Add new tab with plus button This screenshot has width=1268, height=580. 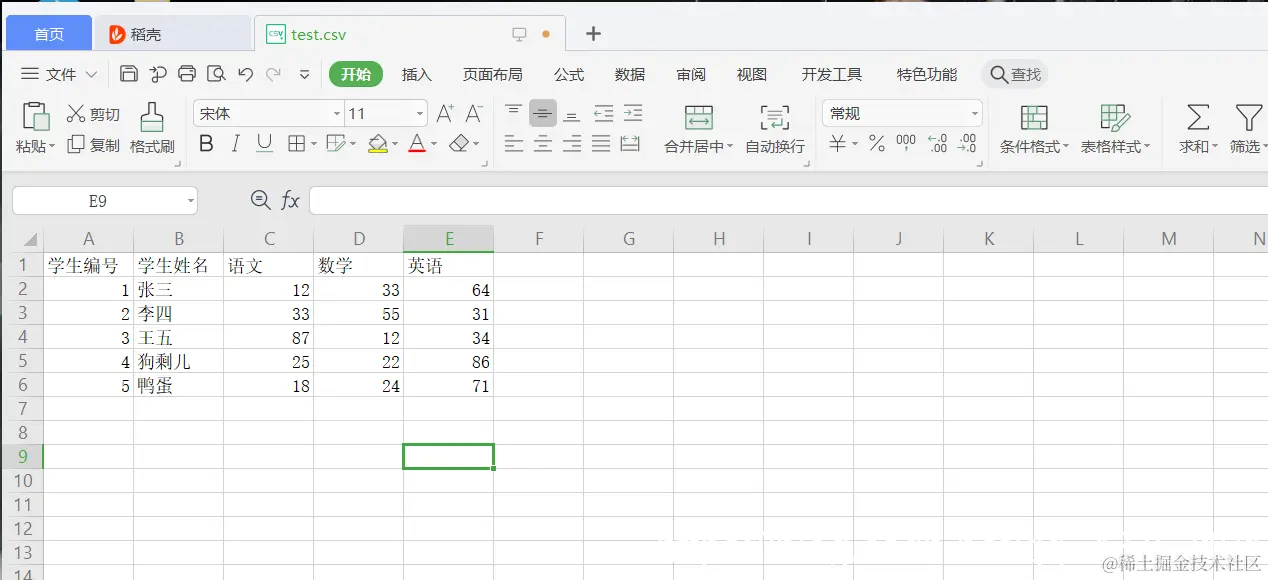593,33
